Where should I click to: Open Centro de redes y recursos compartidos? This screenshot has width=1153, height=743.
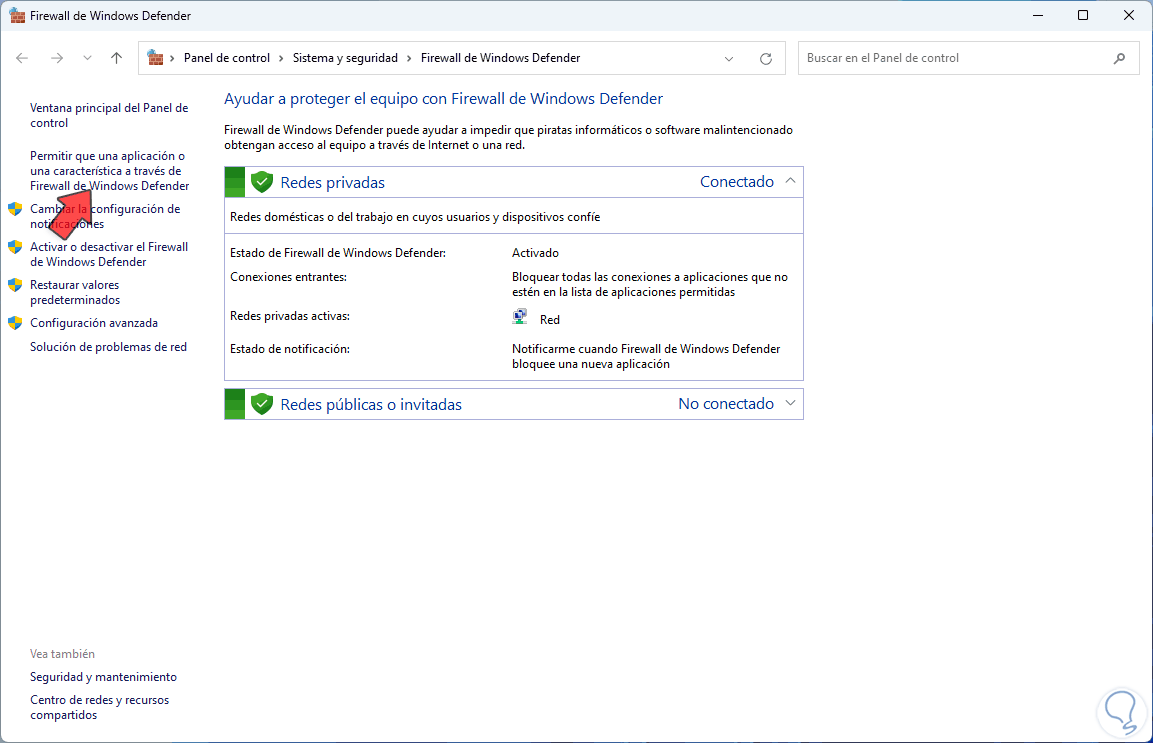click(x=99, y=707)
